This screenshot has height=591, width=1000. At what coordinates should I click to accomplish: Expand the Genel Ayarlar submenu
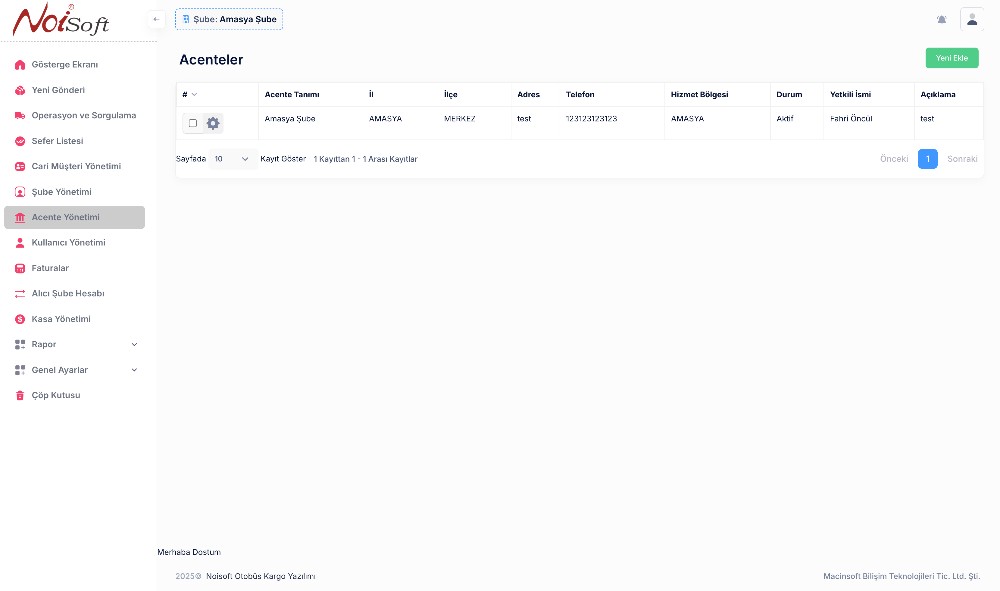coord(134,370)
